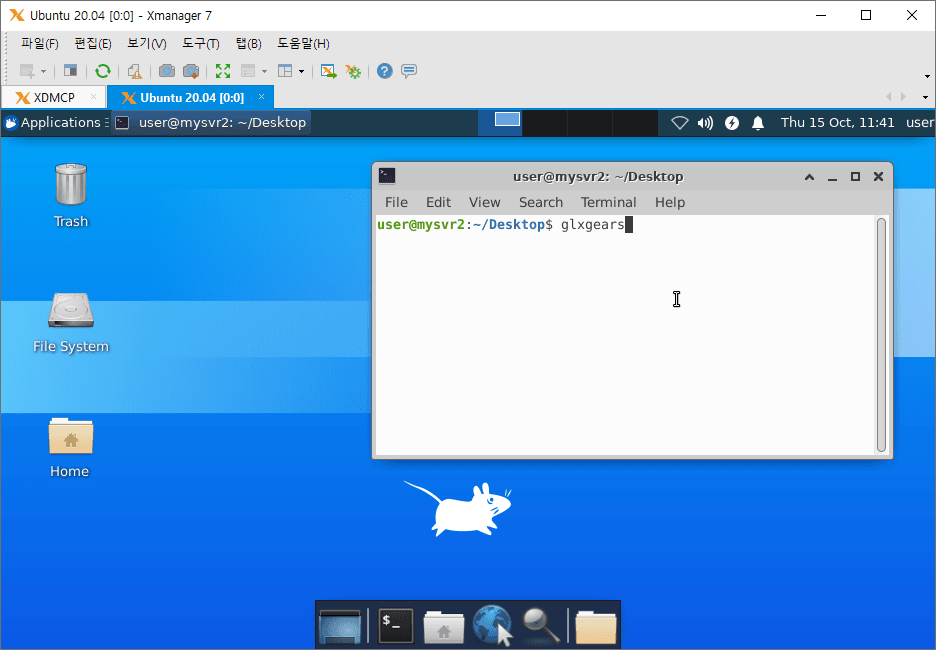The width and height of the screenshot is (936, 650).
Task: Click the first camera screenshot icon
Action: 167,71
